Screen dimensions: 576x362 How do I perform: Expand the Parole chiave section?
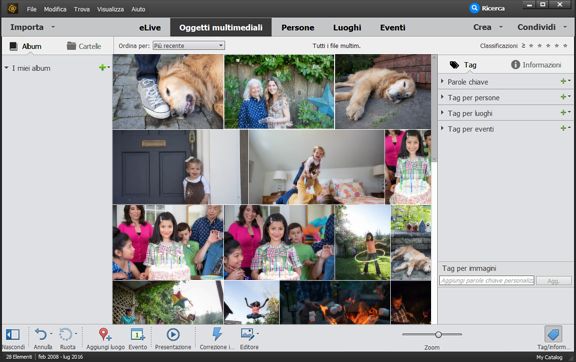coord(442,81)
